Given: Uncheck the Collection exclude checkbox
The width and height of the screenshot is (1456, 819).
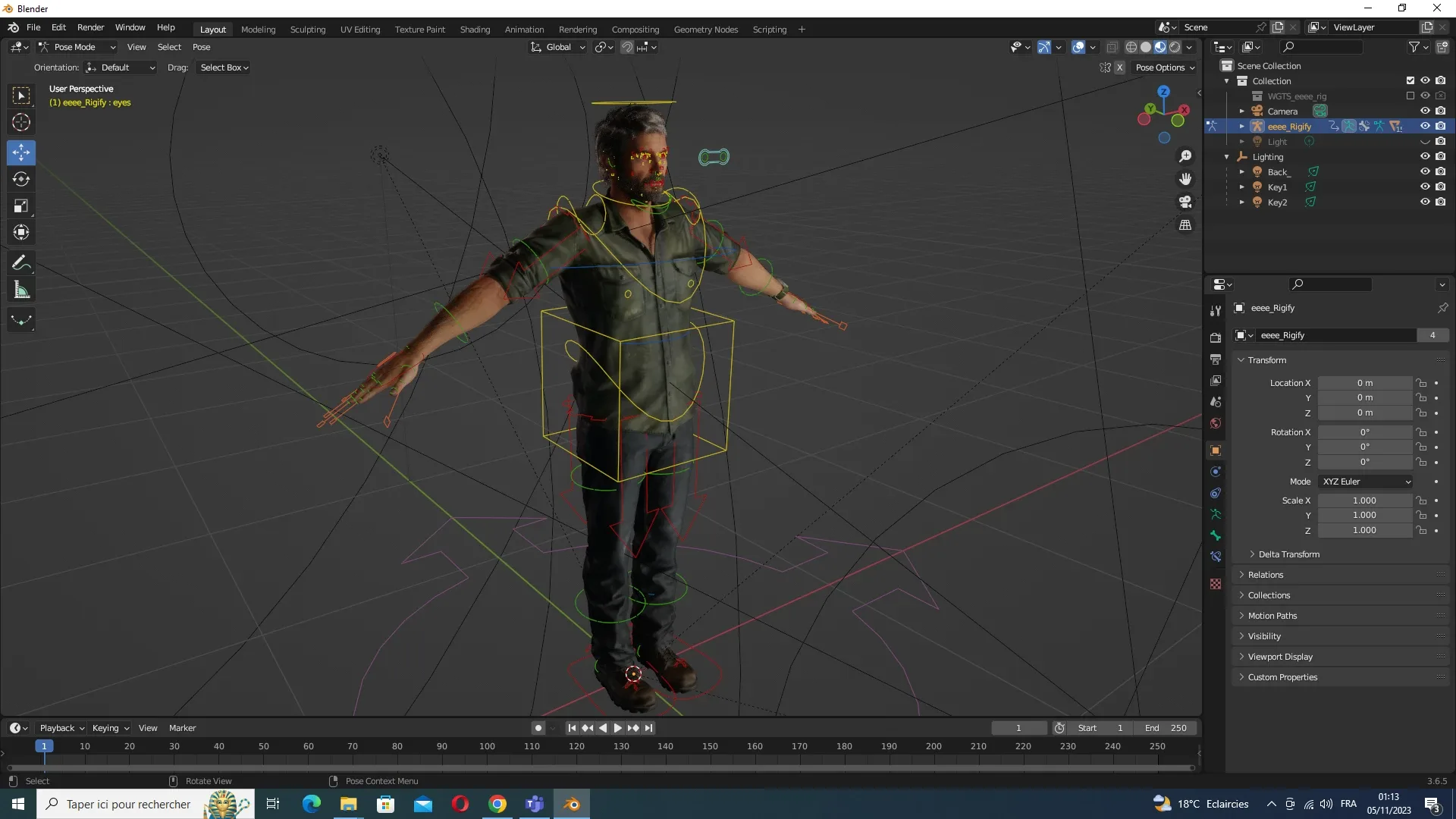Looking at the screenshot, I should (1410, 80).
